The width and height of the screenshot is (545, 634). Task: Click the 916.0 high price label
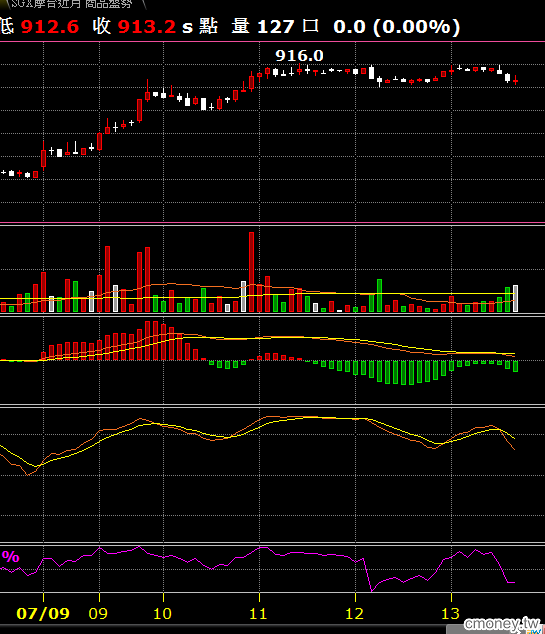pyautogui.click(x=299, y=56)
